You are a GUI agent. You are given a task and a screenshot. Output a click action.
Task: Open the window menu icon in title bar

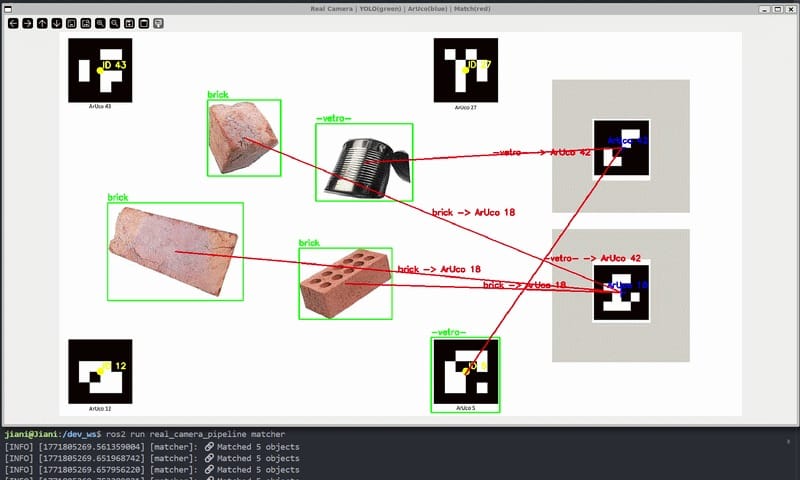point(10,8)
